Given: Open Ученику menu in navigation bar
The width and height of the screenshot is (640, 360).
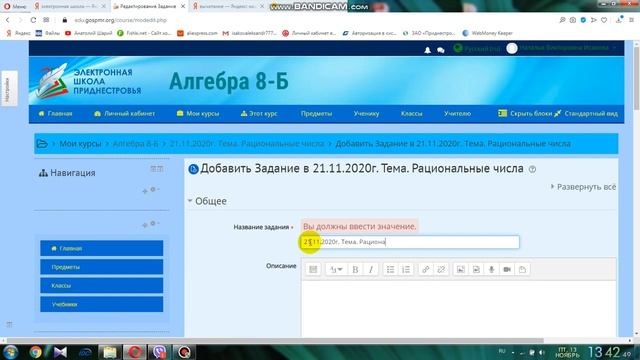Looking at the screenshot, I should (366, 113).
